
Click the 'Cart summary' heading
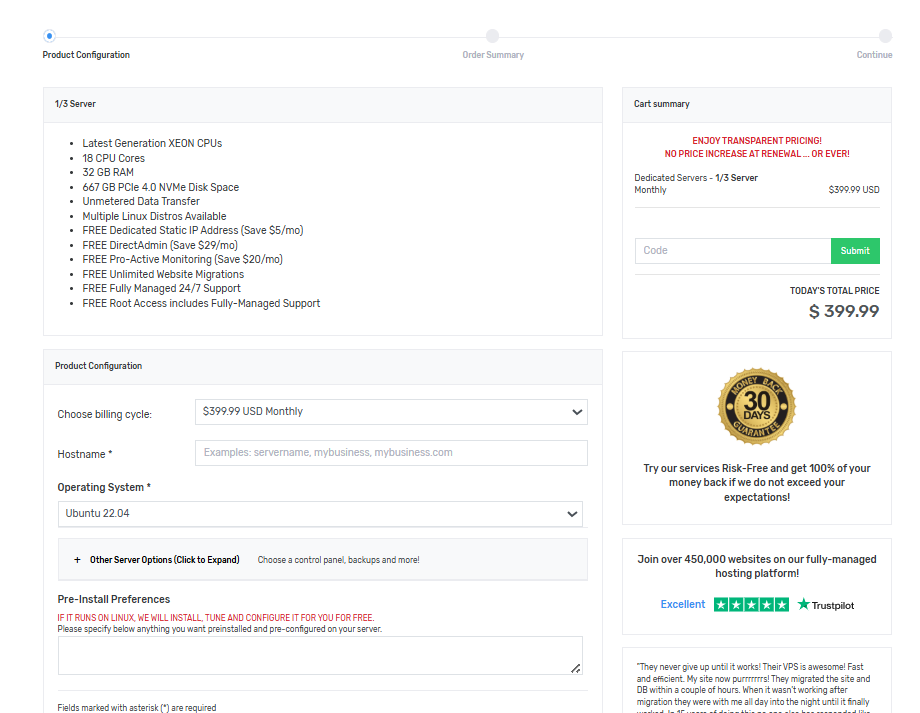[x=661, y=104]
